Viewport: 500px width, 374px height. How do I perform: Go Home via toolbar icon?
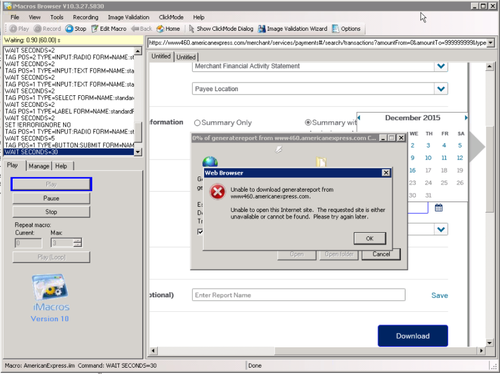point(168,29)
